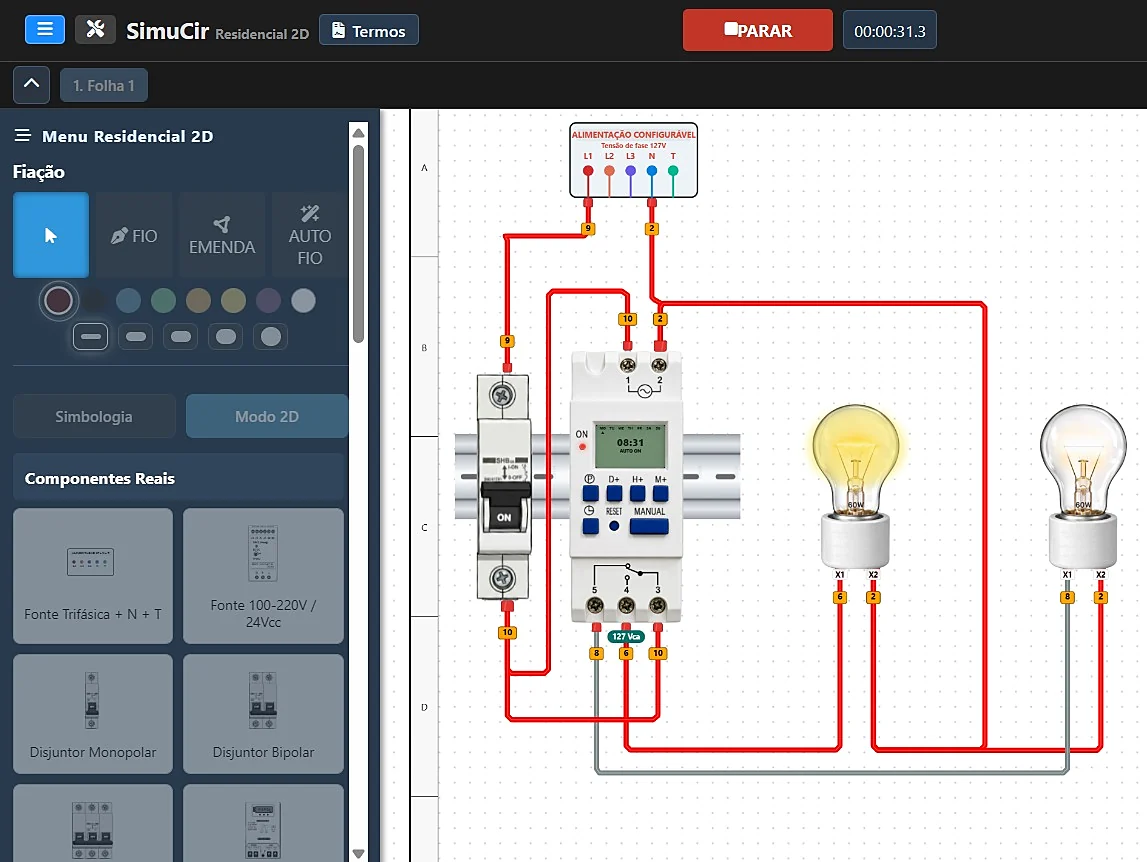Click the timer's clock button

[x=590, y=525]
